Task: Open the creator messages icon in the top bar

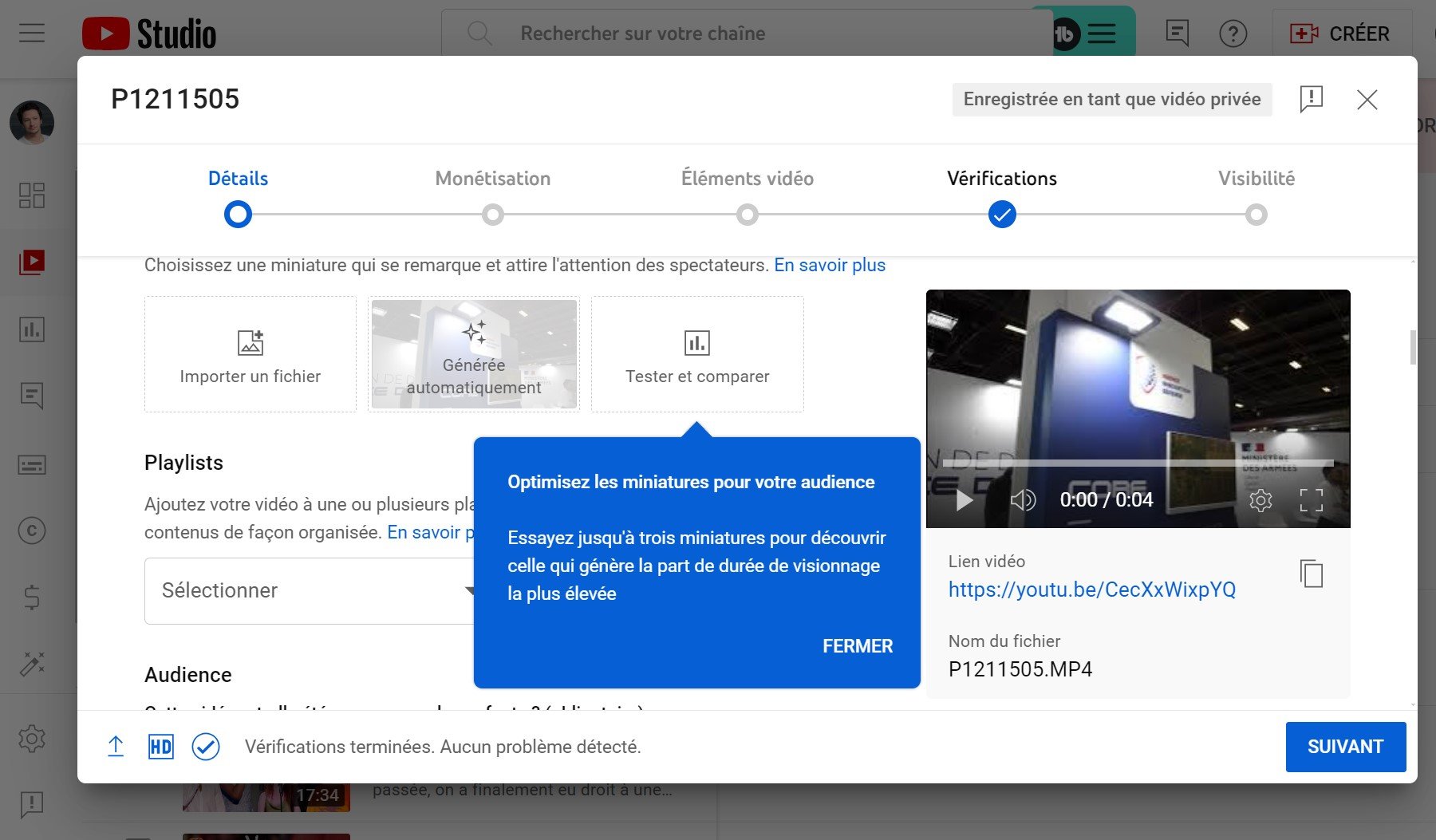Action: 1178,34
